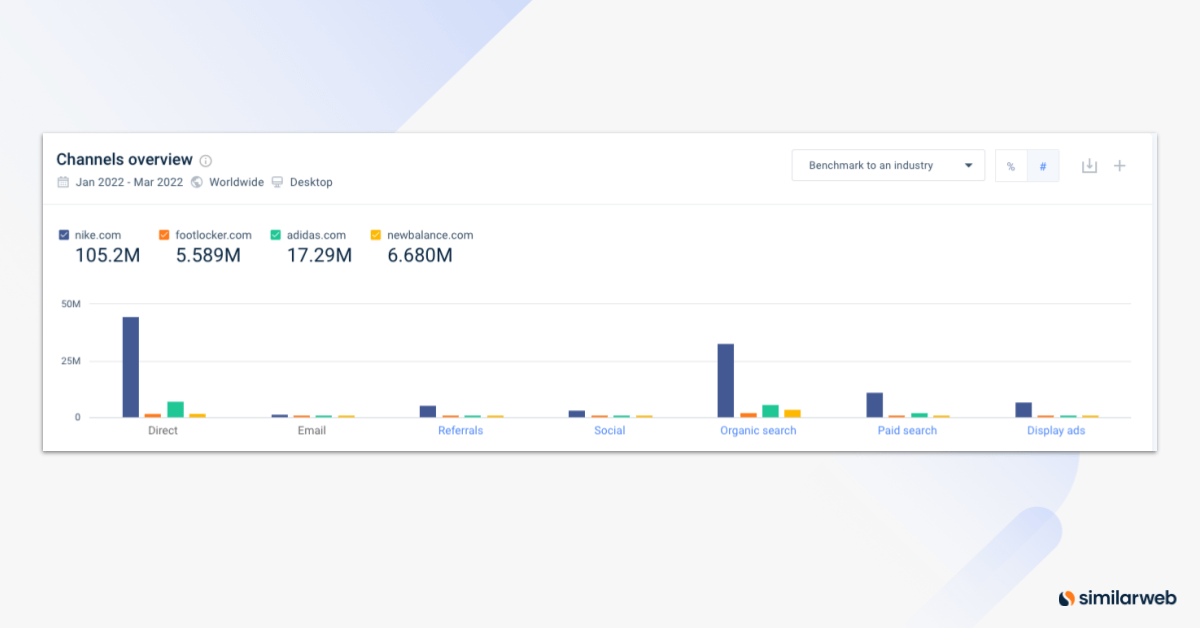The image size is (1200, 628).
Task: Open the Organic search channel link
Action: click(x=758, y=431)
